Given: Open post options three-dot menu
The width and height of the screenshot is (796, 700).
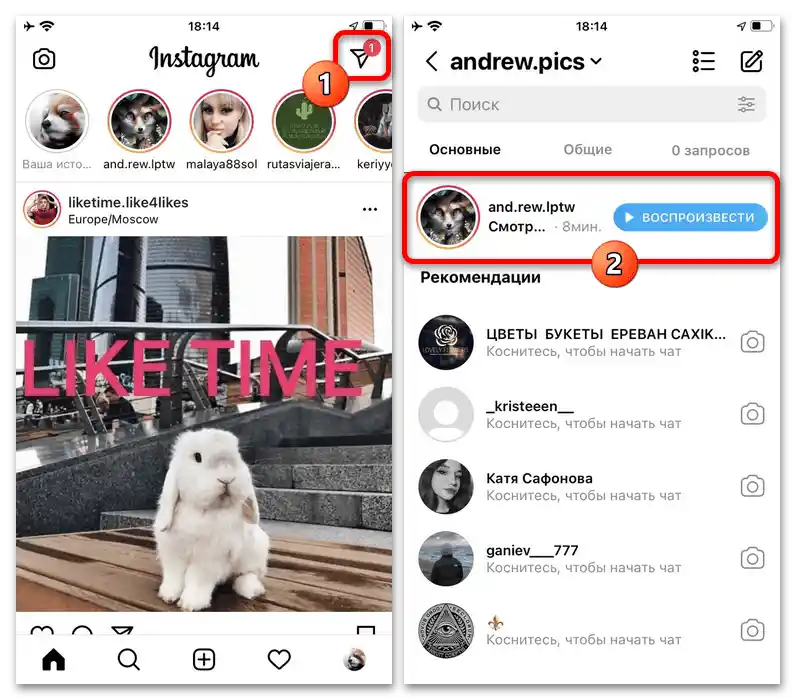Looking at the screenshot, I should tap(370, 209).
